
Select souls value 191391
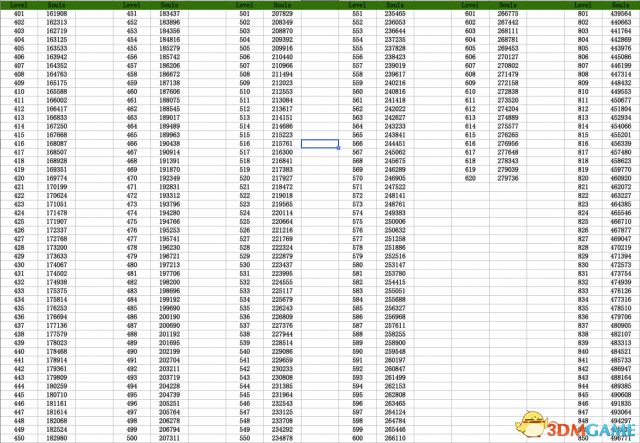pyautogui.click(x=169, y=161)
